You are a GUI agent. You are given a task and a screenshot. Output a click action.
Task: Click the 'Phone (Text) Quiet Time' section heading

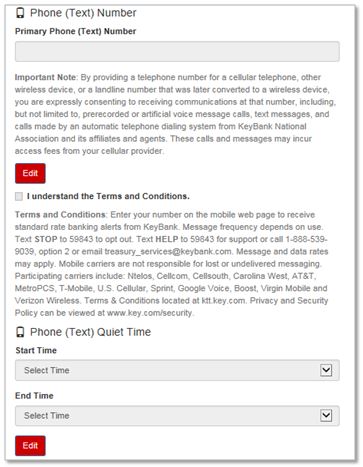90,332
